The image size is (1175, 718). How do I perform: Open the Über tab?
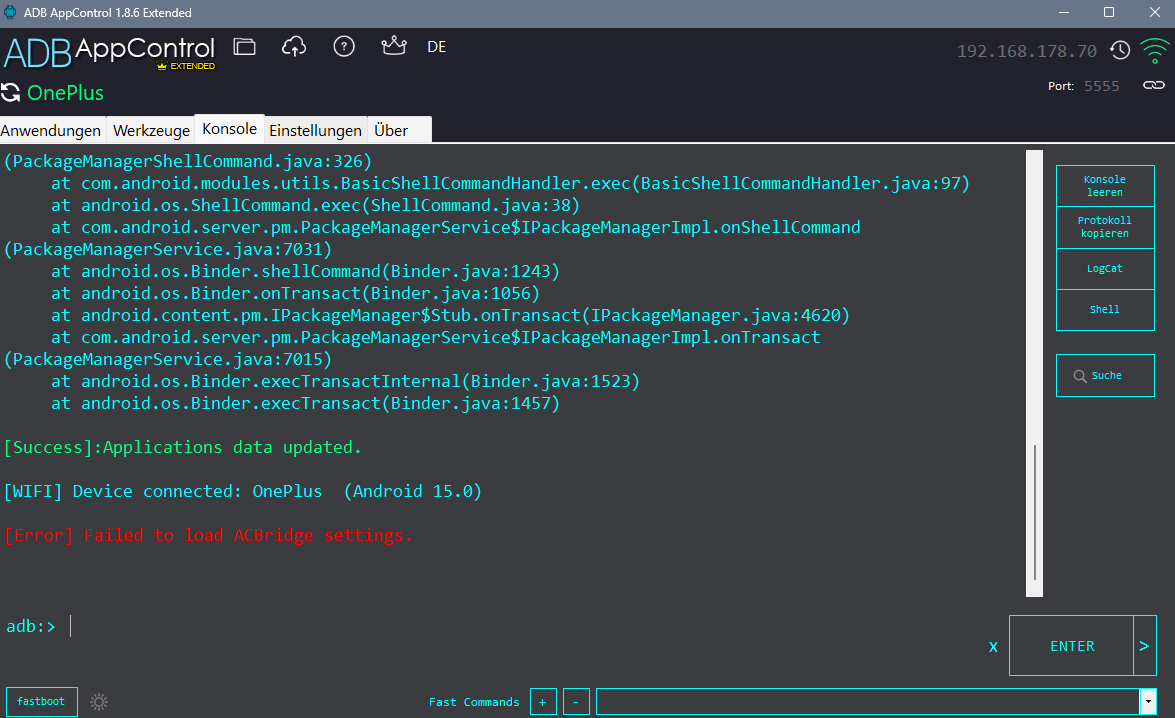(x=391, y=130)
